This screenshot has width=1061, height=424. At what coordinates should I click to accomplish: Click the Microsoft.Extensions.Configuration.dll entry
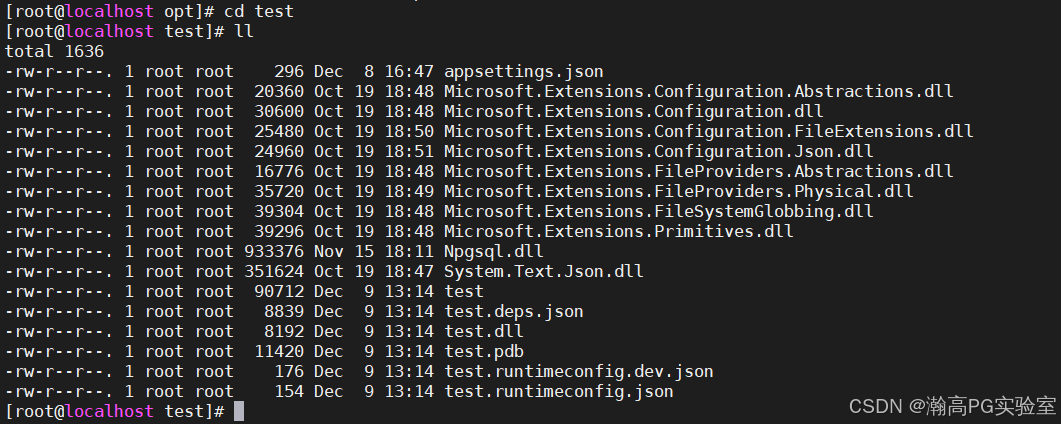(634, 112)
